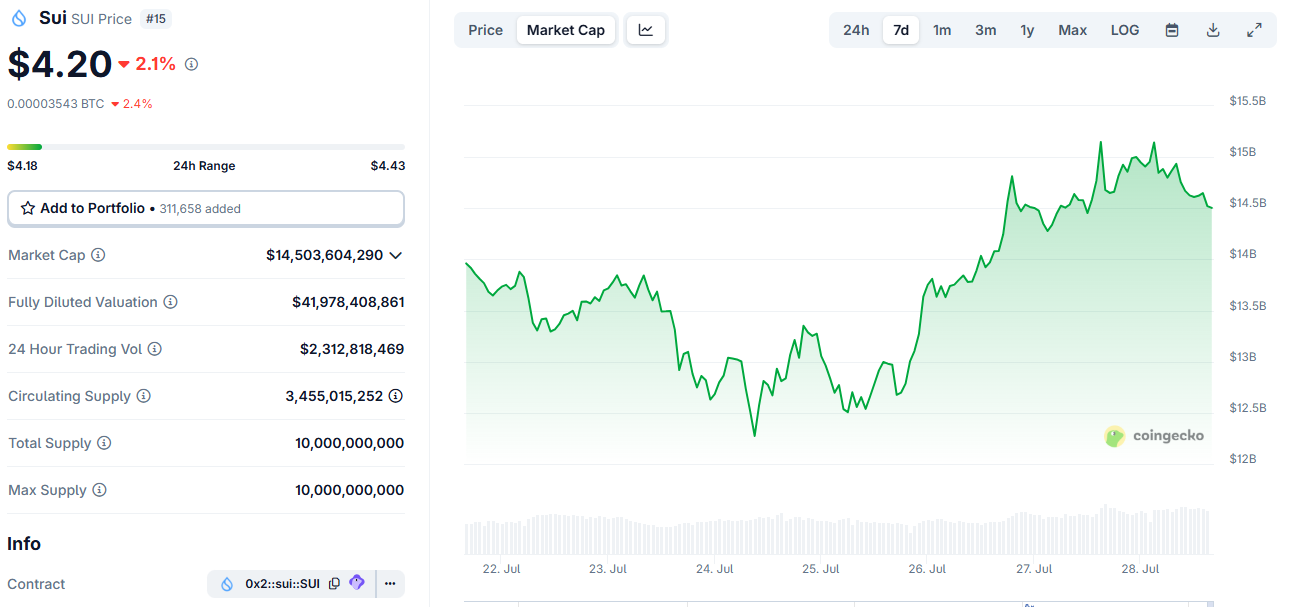Open the contract more options ellipsis

coord(390,584)
